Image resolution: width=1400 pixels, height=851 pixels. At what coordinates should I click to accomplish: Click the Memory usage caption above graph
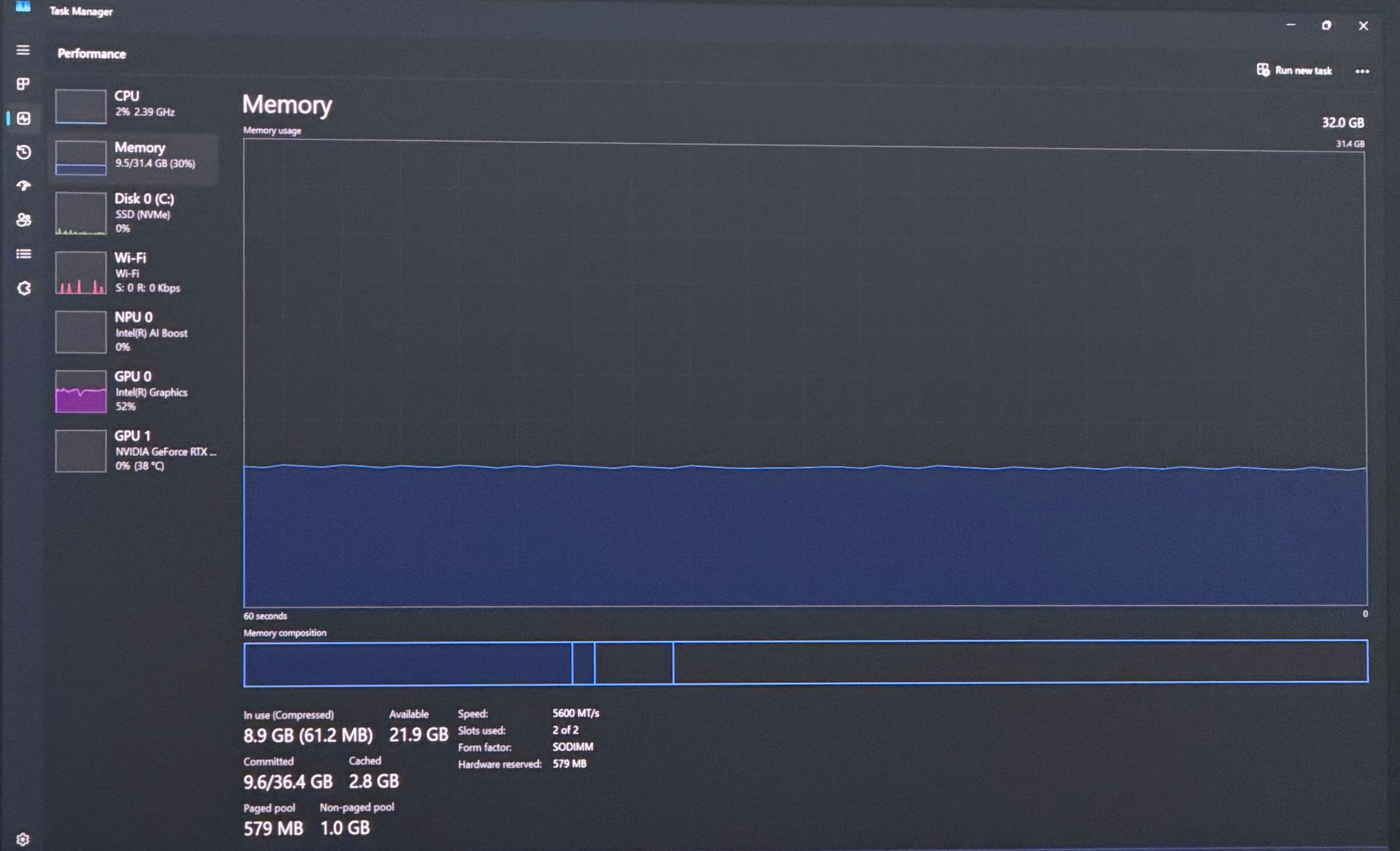(x=272, y=131)
